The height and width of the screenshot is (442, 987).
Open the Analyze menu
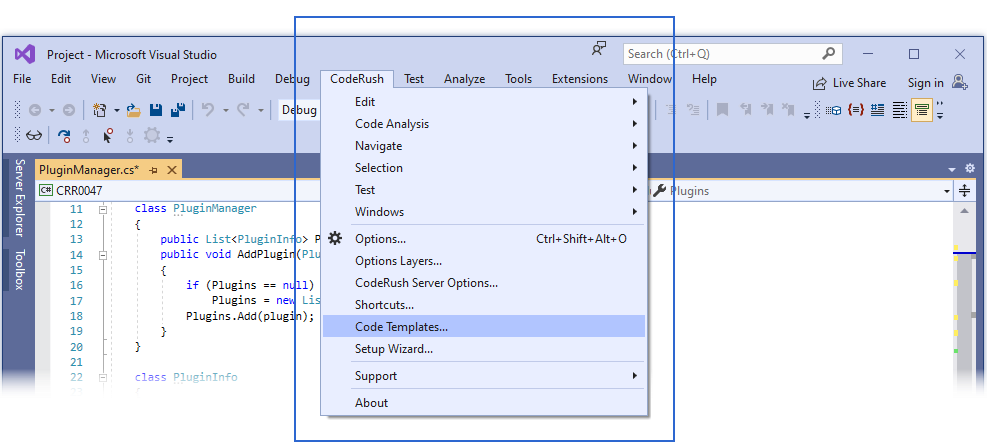[465, 79]
